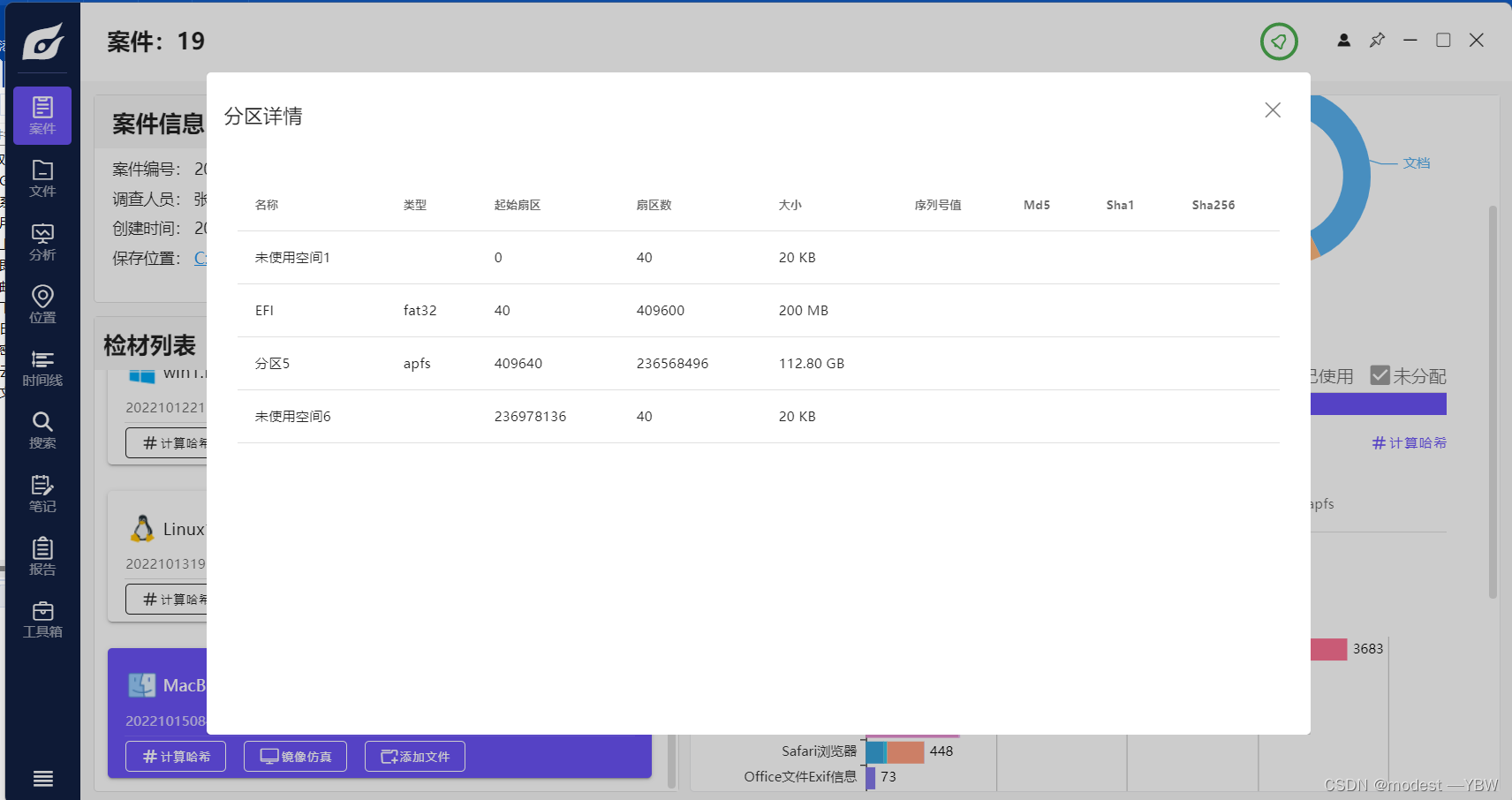Click the apfs type cell in table
Image resolution: width=1512 pixels, height=800 pixels.
pyautogui.click(x=417, y=364)
